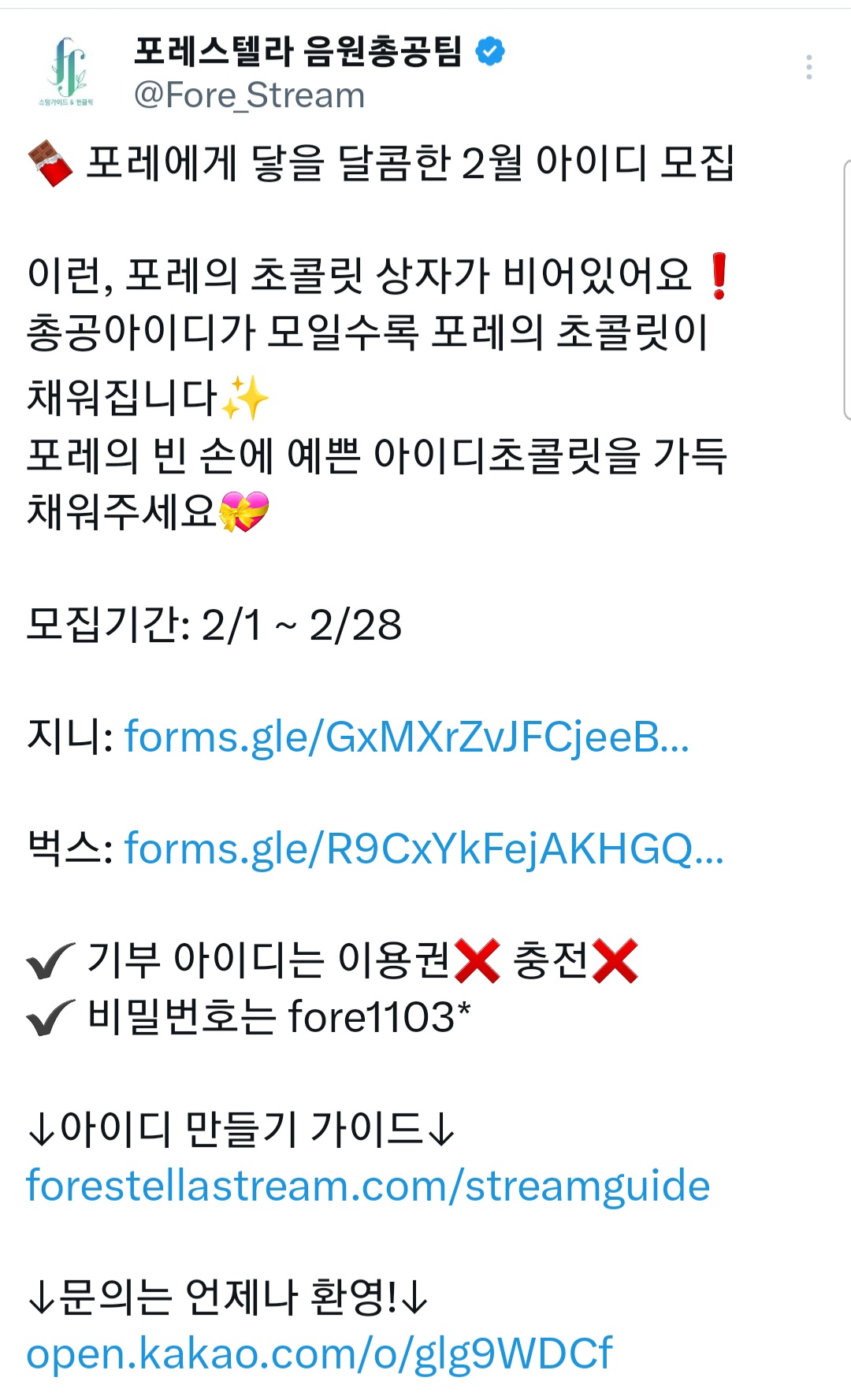
Task: Tap the check mark beside 기부 아이디는
Action: click(x=50, y=960)
